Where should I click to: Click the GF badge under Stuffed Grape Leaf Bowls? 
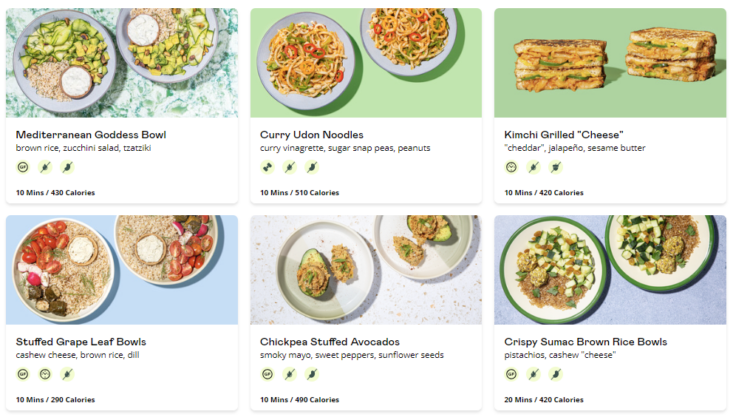22,374
